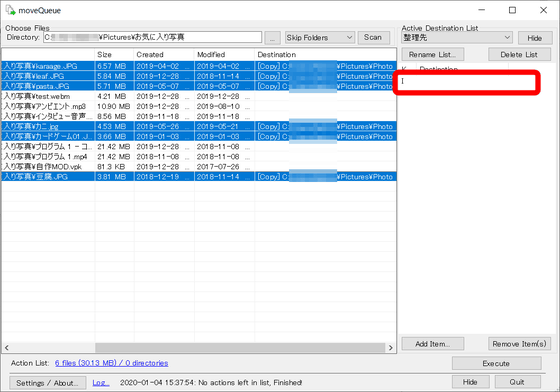Image resolution: width=560 pixels, height=392 pixels.
Task: Select the pasta.JPG file row
Action: 199,86
